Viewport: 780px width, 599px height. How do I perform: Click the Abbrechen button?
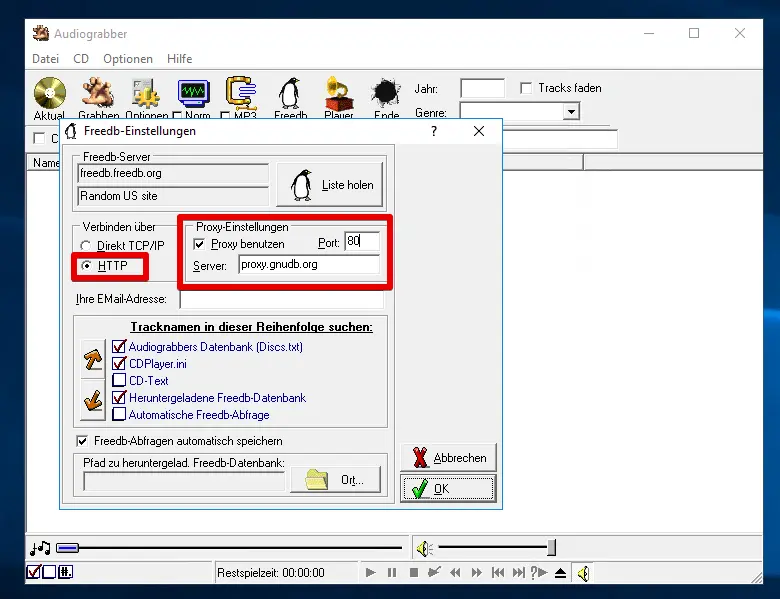448,457
